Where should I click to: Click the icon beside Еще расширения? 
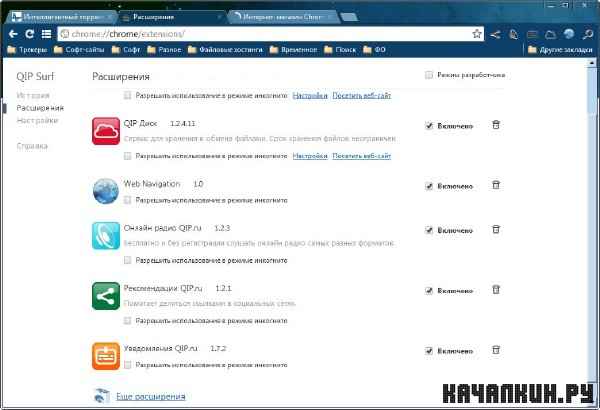tap(102, 396)
